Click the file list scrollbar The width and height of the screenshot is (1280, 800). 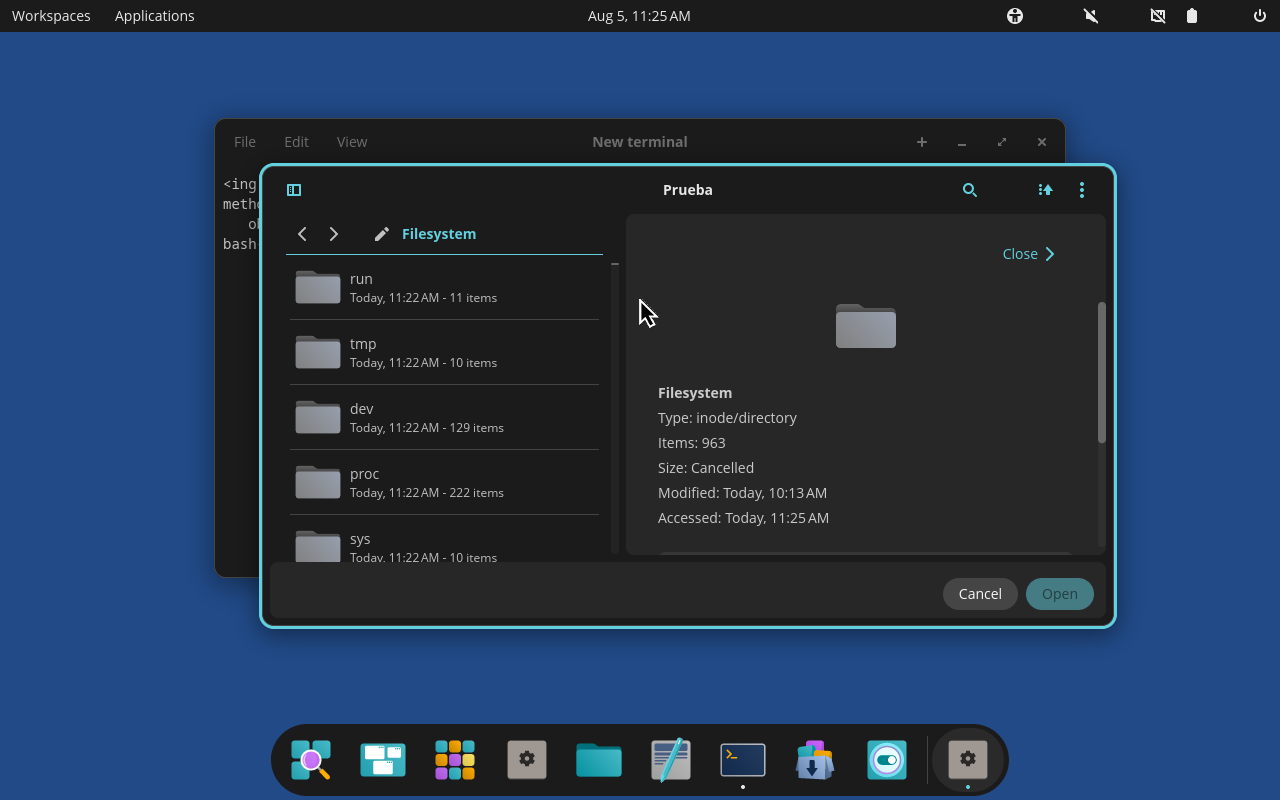click(x=615, y=408)
